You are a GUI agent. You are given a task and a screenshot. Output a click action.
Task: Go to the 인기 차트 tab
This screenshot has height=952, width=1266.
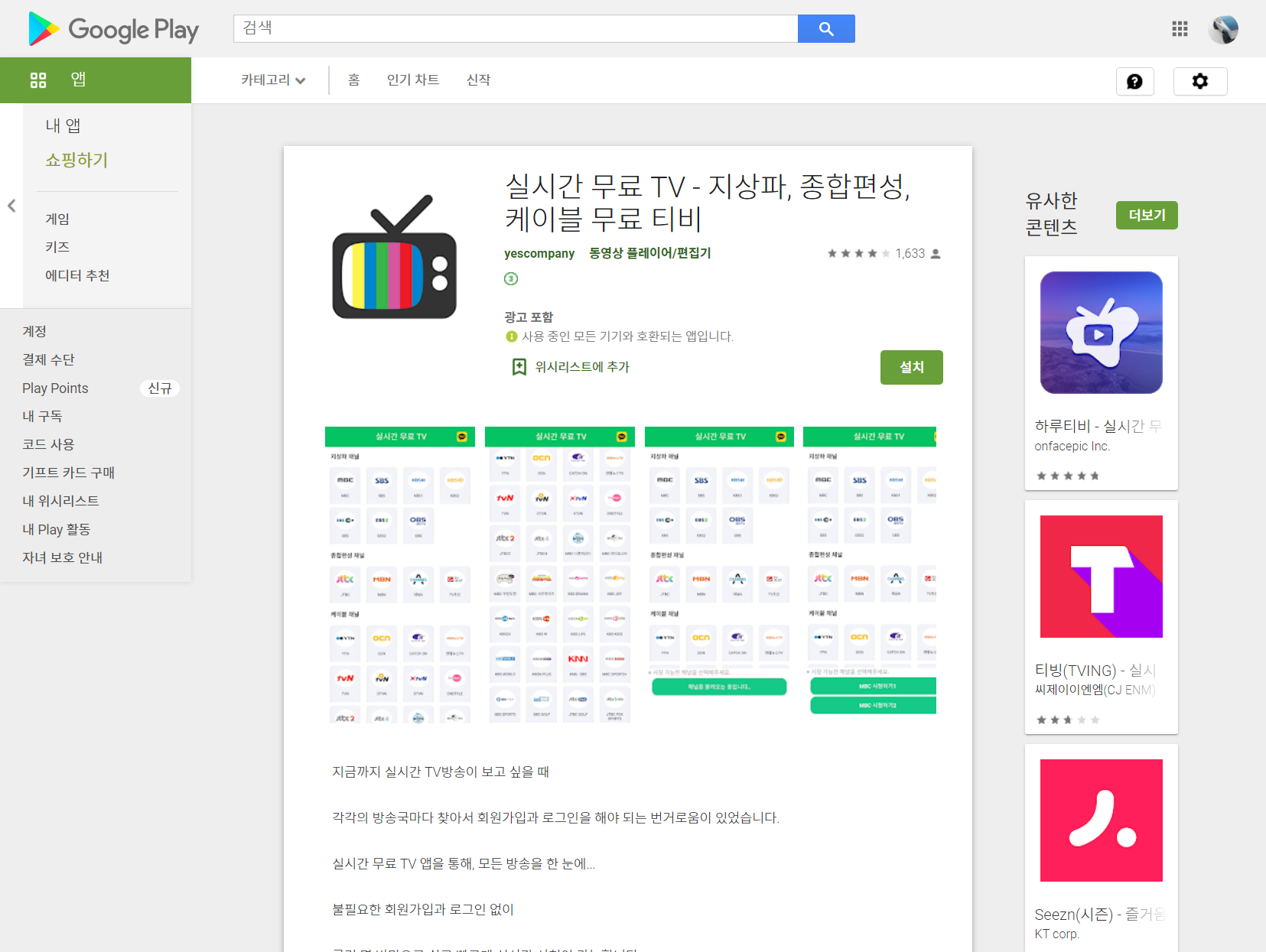[x=413, y=80]
